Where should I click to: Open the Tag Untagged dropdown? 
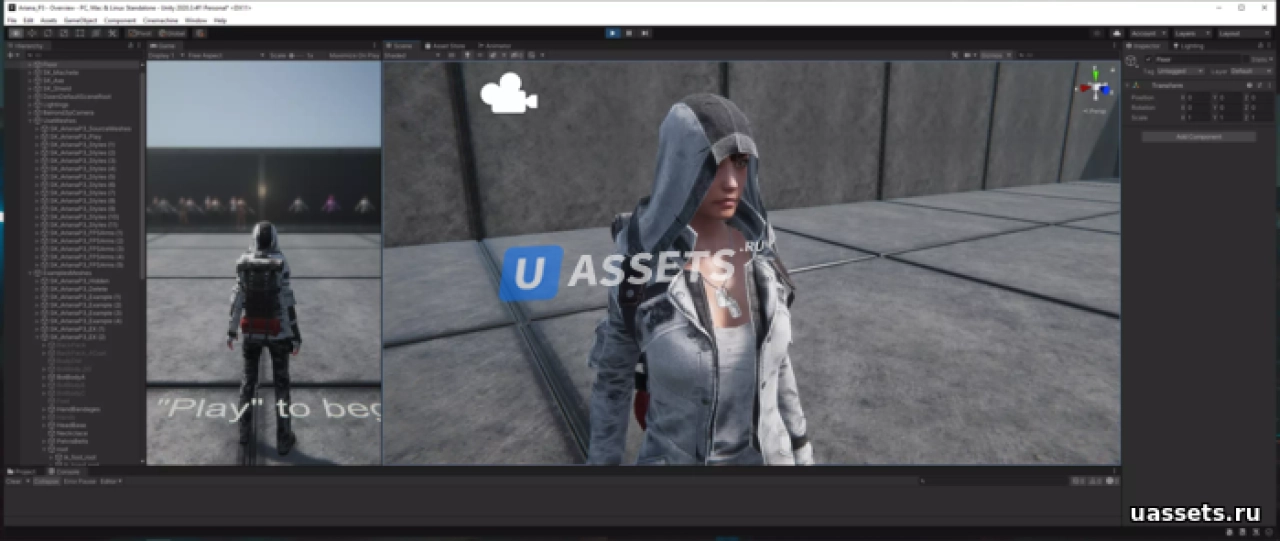(x=1180, y=71)
